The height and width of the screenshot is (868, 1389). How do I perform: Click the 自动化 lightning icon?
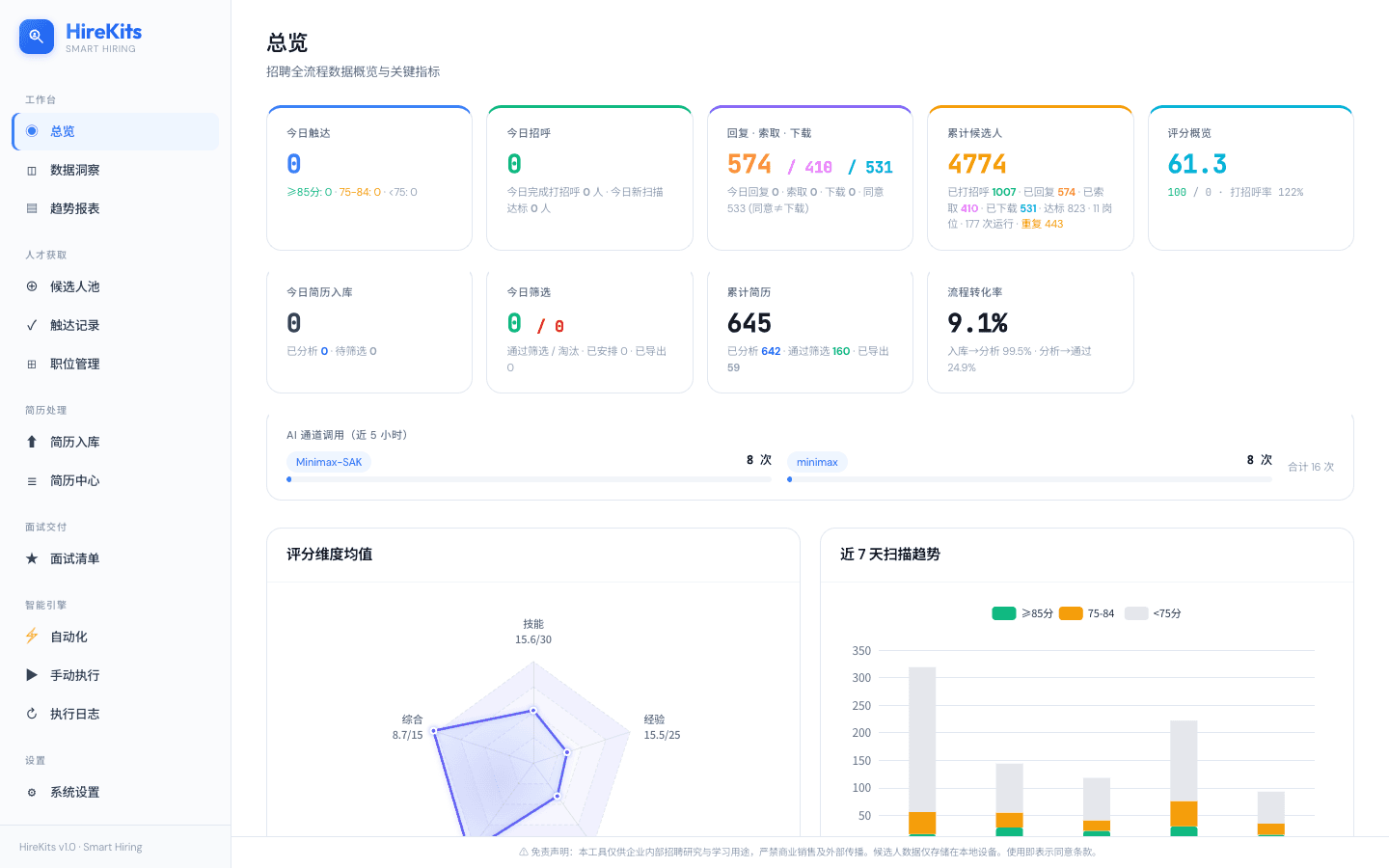coord(32,637)
